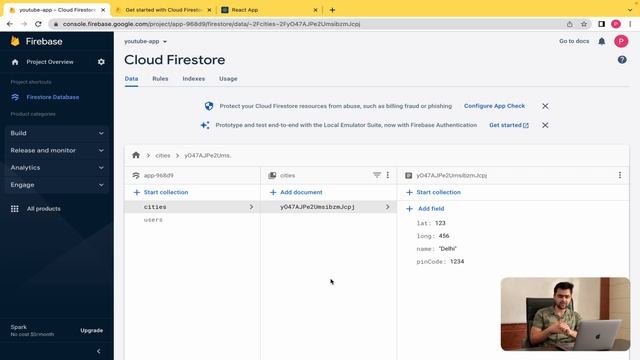Go to the root via breadcrumb home icon
Screen dimensions: 640x360
(x=136, y=155)
